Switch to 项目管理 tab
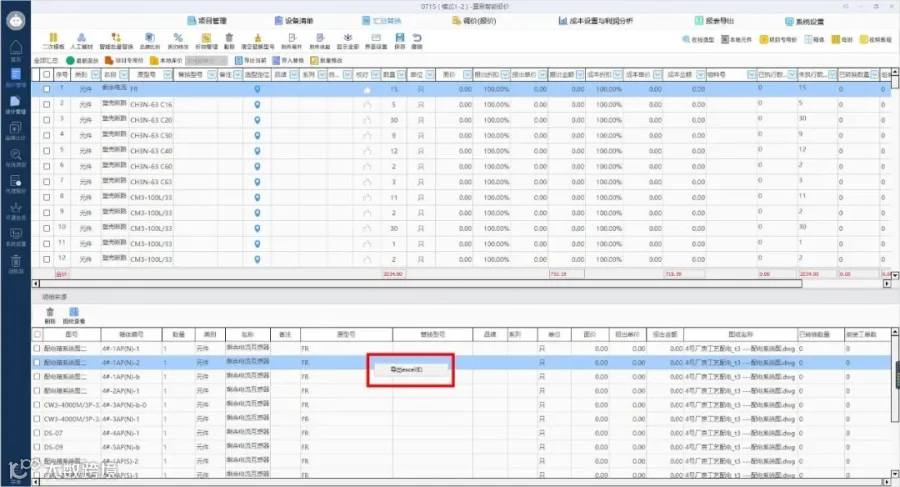This screenshot has height=487, width=900. (x=207, y=21)
